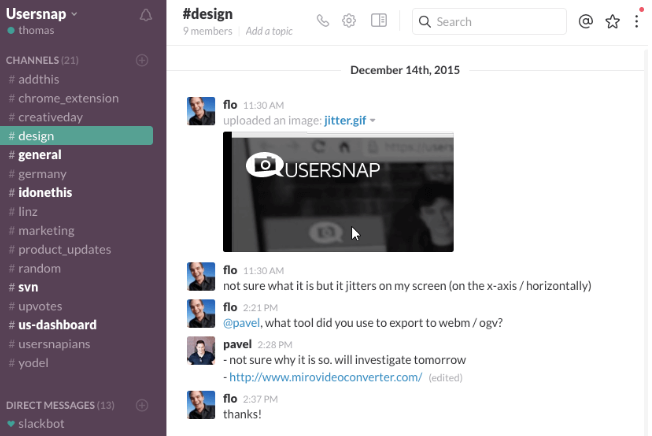Click the DIRECT MESSAGES (13) header
The width and height of the screenshot is (652, 436).
[60, 405]
